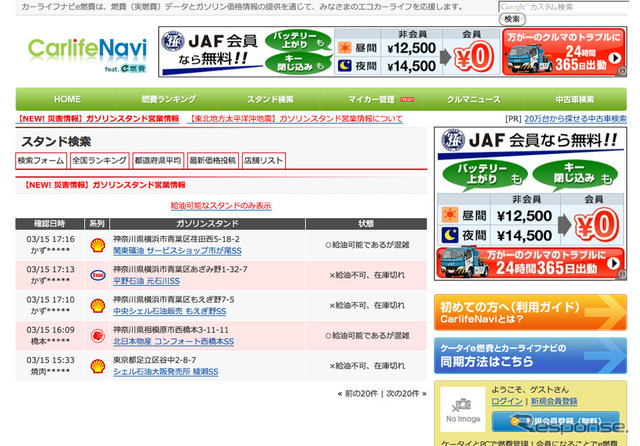Click arrow icon on sidebar 24時間365日出動 banner

[613, 264]
